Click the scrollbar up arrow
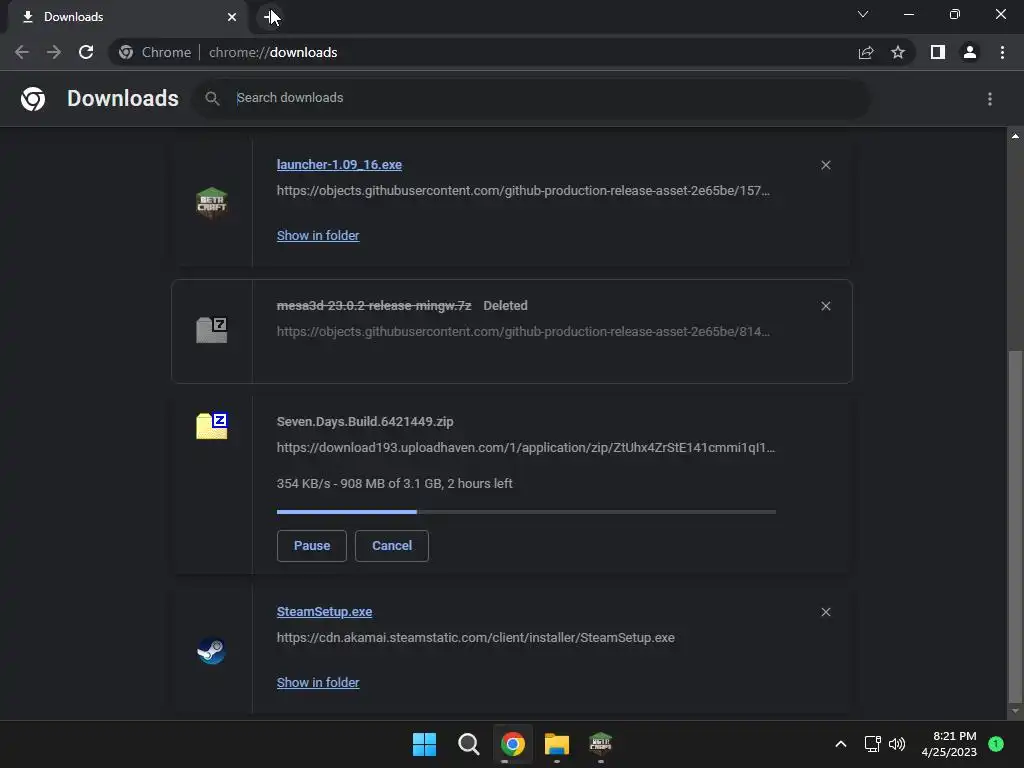1024x768 pixels. tap(1015, 136)
